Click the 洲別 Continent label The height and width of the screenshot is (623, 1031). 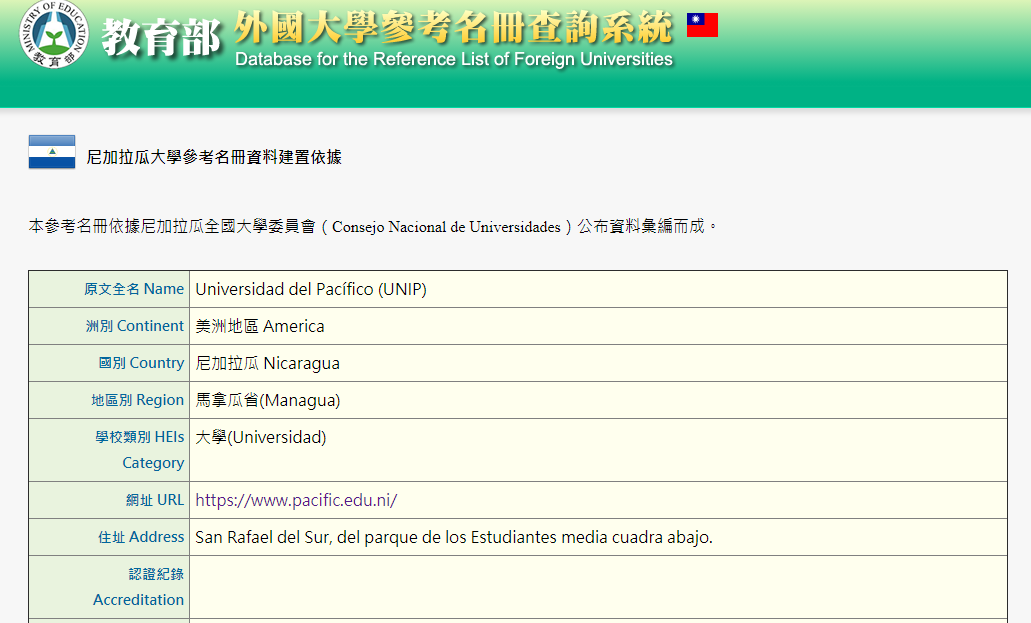[x=135, y=326]
